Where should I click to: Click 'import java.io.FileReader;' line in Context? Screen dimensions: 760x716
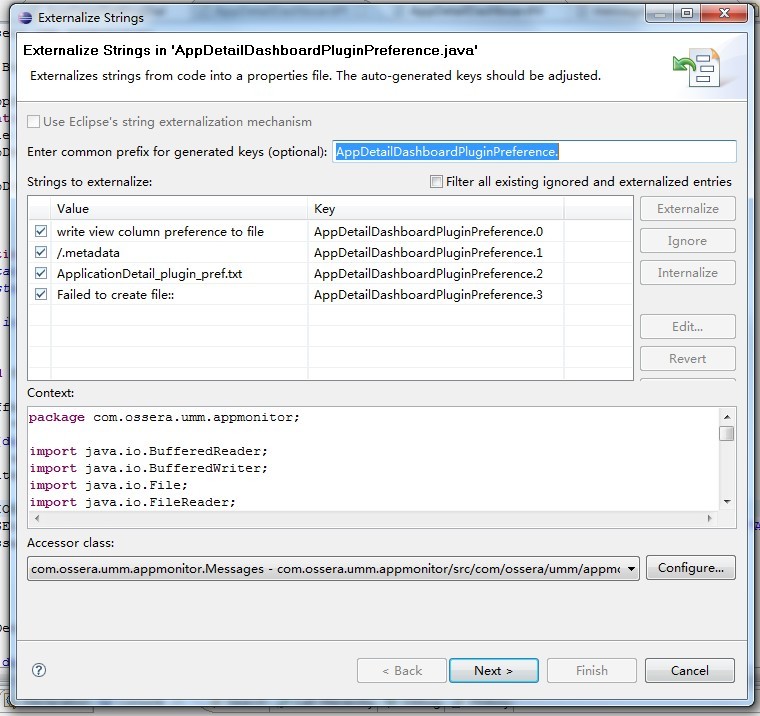132,502
